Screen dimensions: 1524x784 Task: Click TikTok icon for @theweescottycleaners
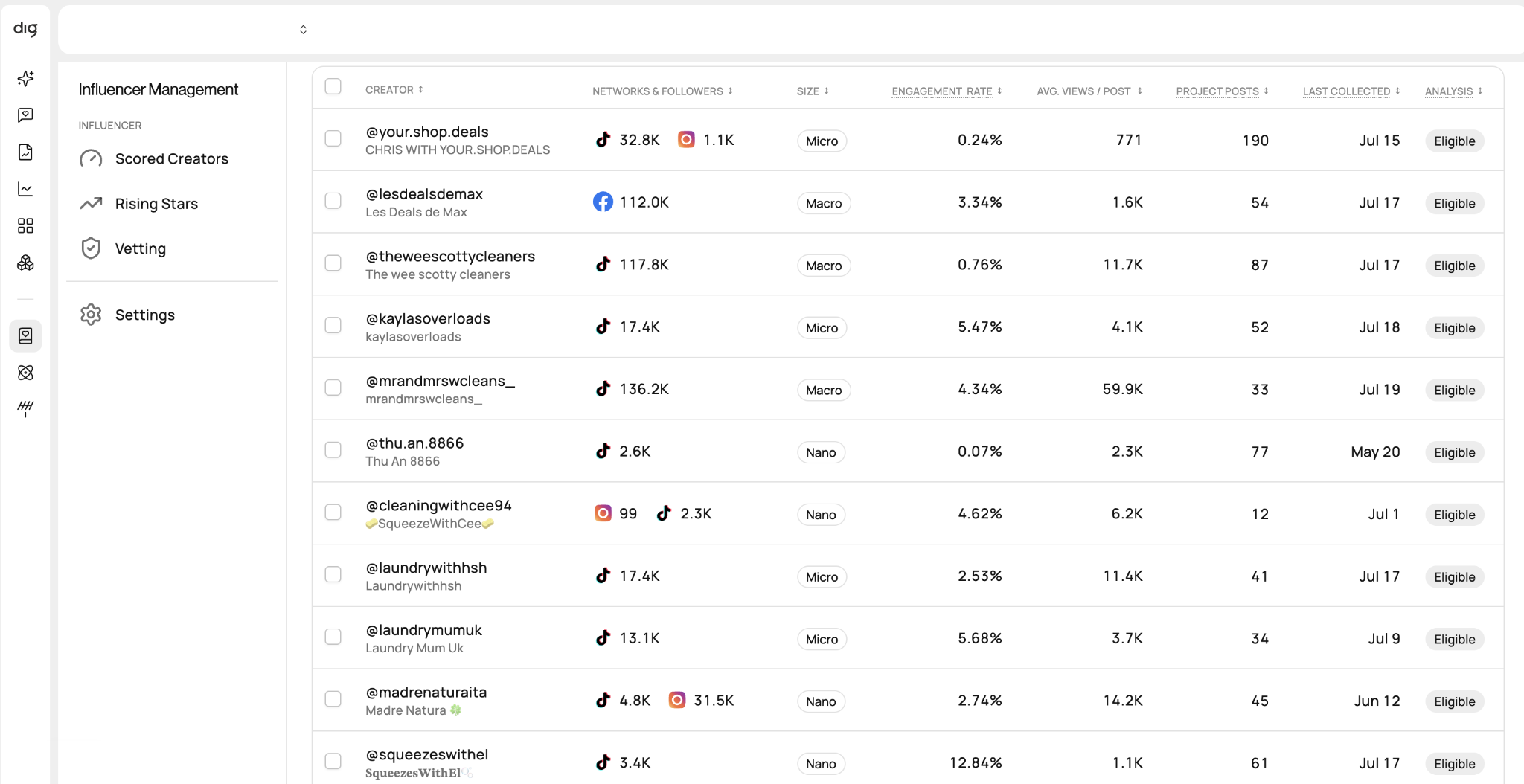click(x=603, y=264)
